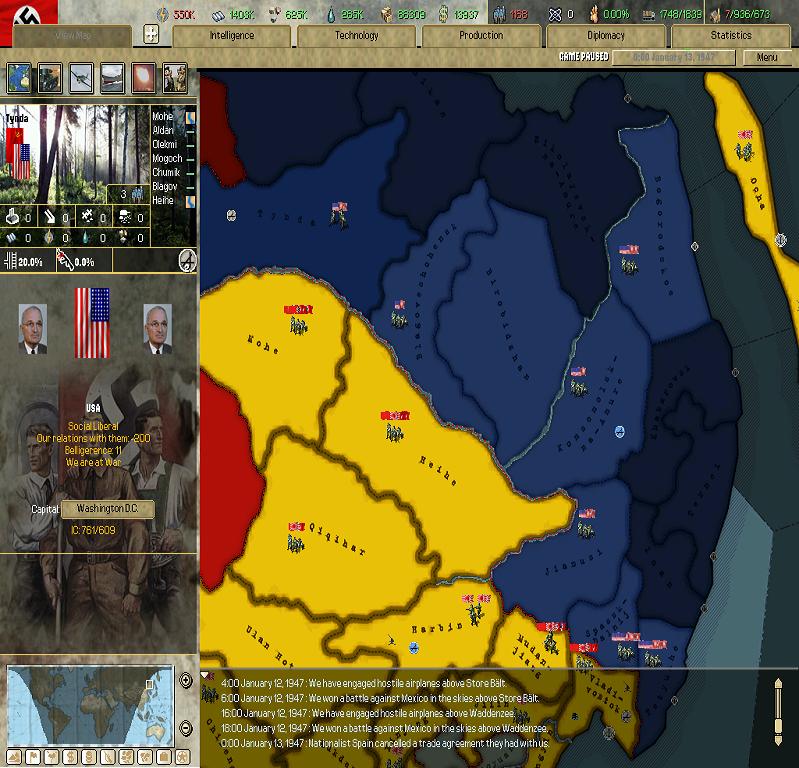Open the air forces plane icon
This screenshot has width=799, height=768.
pyautogui.click(x=82, y=78)
